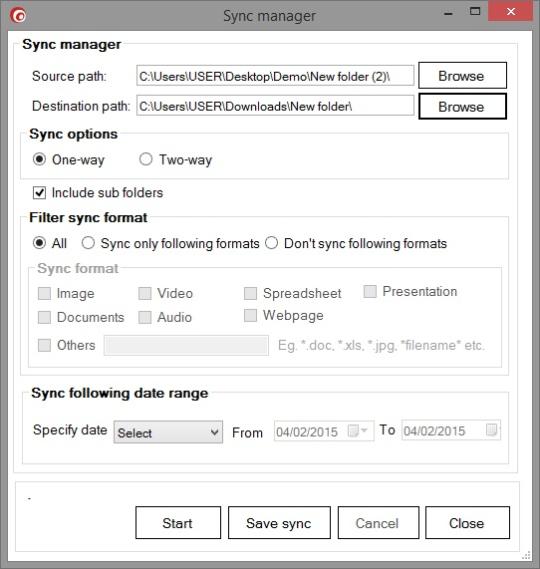Open the Specify date dropdown
Image resolution: width=540 pixels, height=569 pixels.
click(x=168, y=432)
